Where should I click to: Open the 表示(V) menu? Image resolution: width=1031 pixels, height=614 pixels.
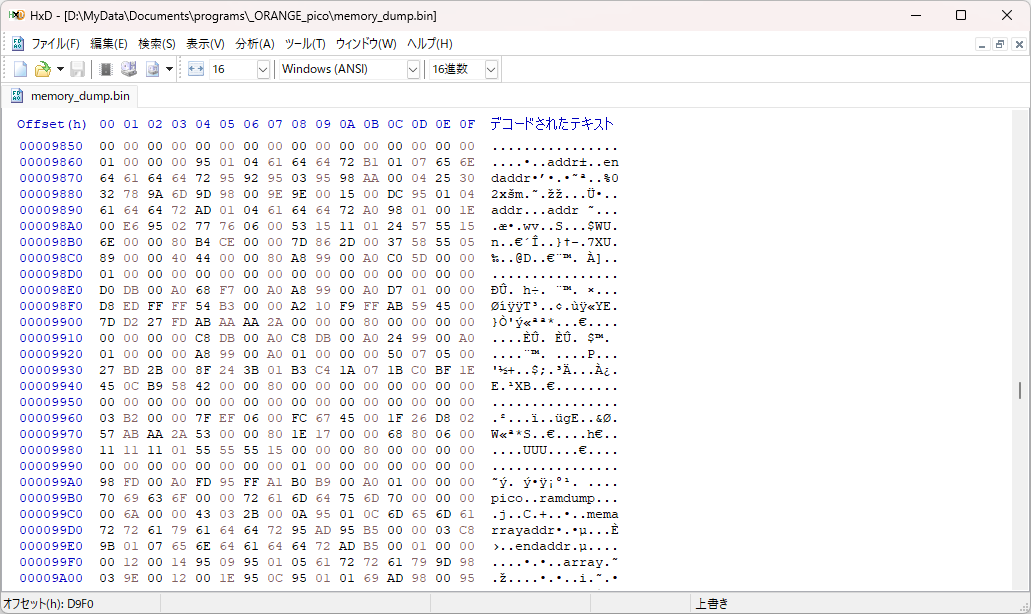pyautogui.click(x=205, y=43)
